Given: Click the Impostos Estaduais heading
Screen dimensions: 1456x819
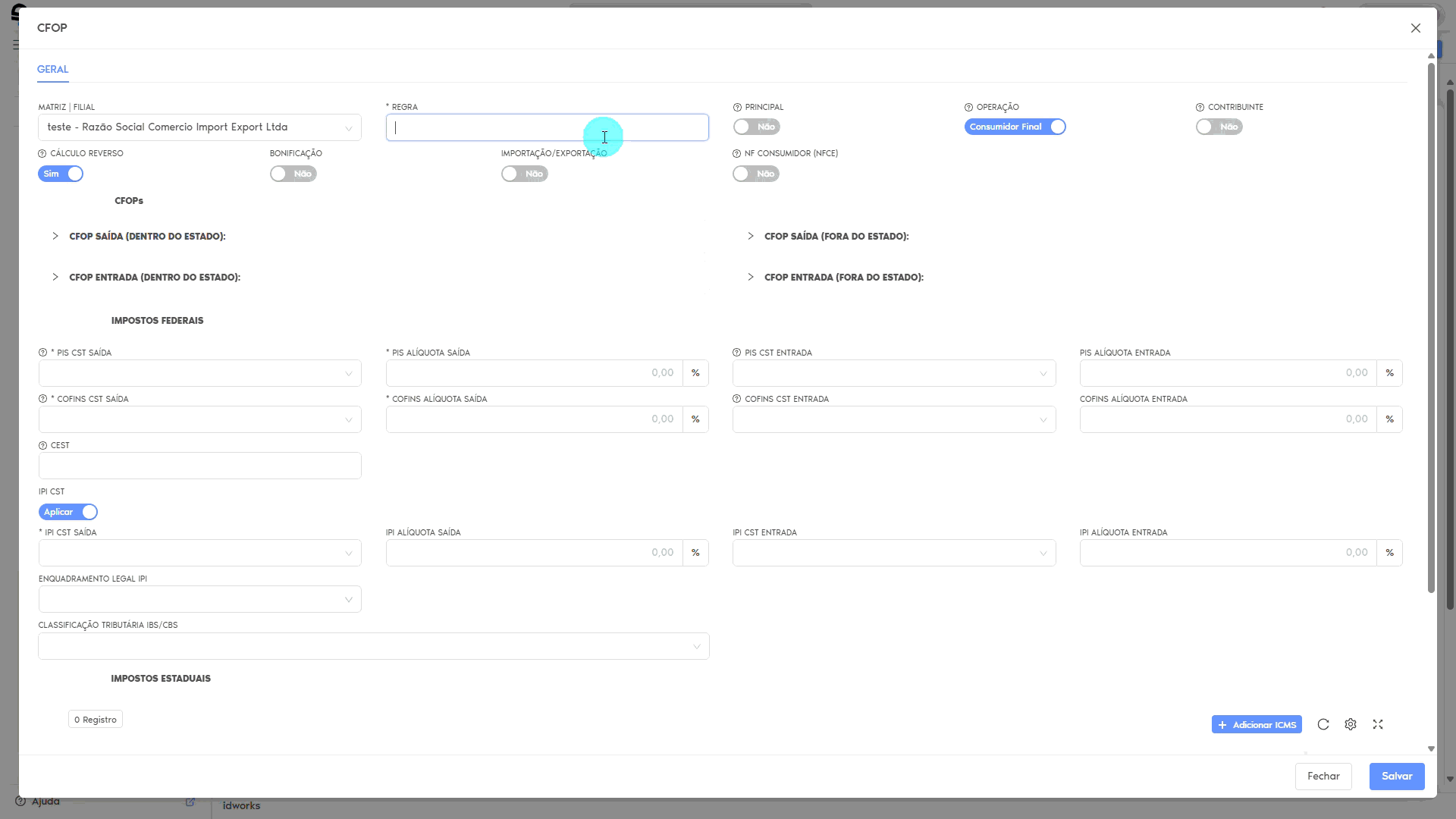Looking at the screenshot, I should point(161,679).
